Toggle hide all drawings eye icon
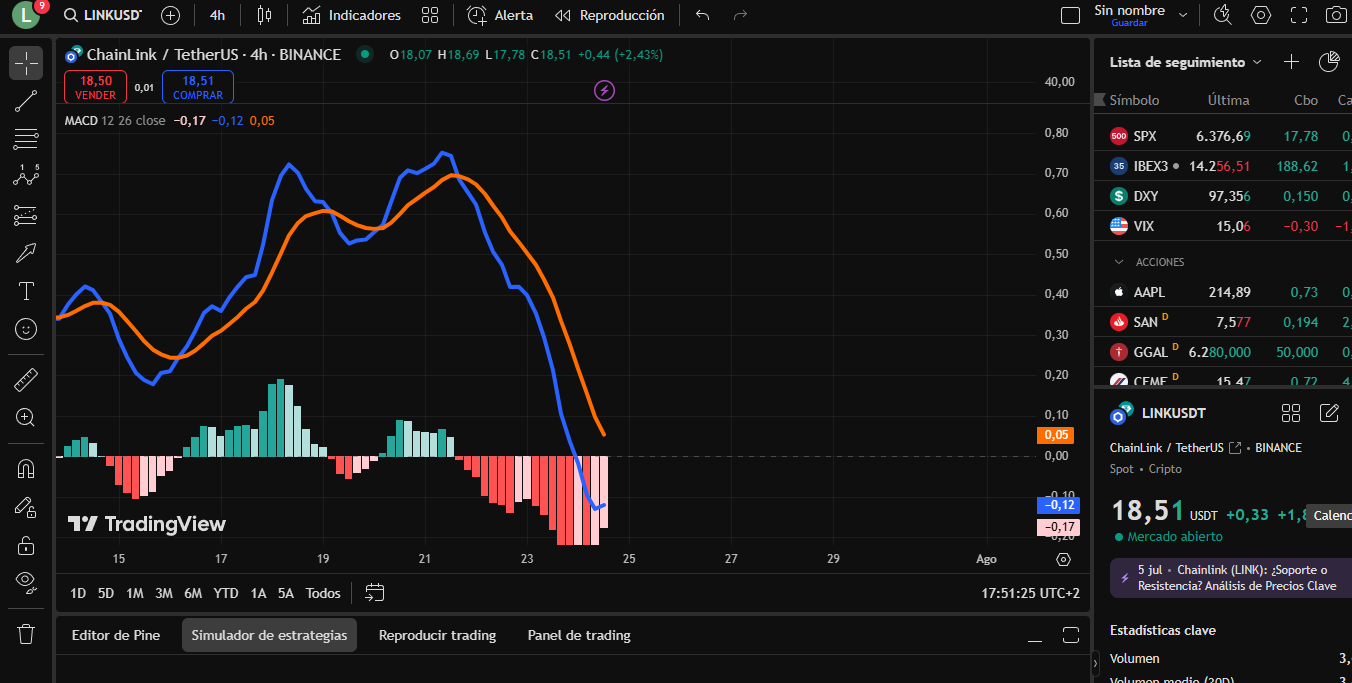Image resolution: width=1352 pixels, height=683 pixels. [26, 582]
